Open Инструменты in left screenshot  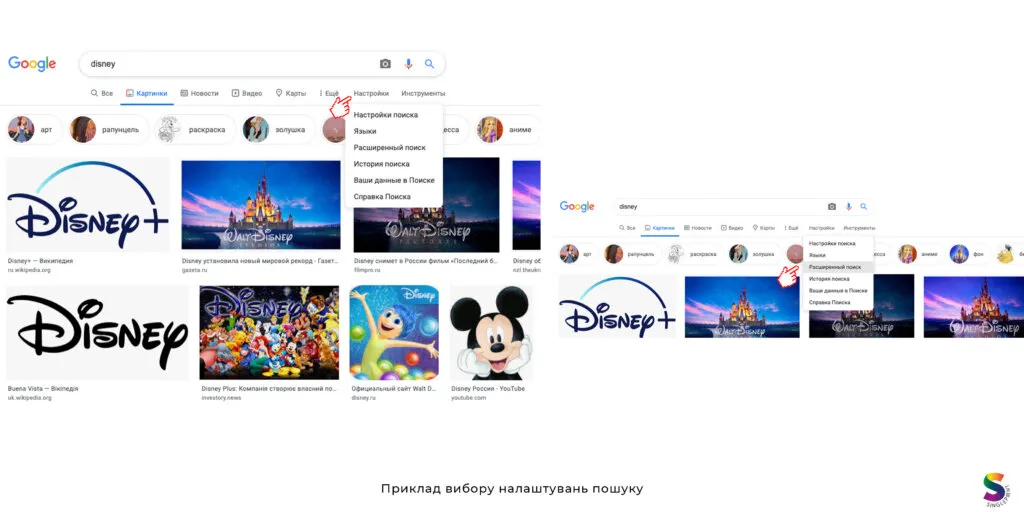423,93
